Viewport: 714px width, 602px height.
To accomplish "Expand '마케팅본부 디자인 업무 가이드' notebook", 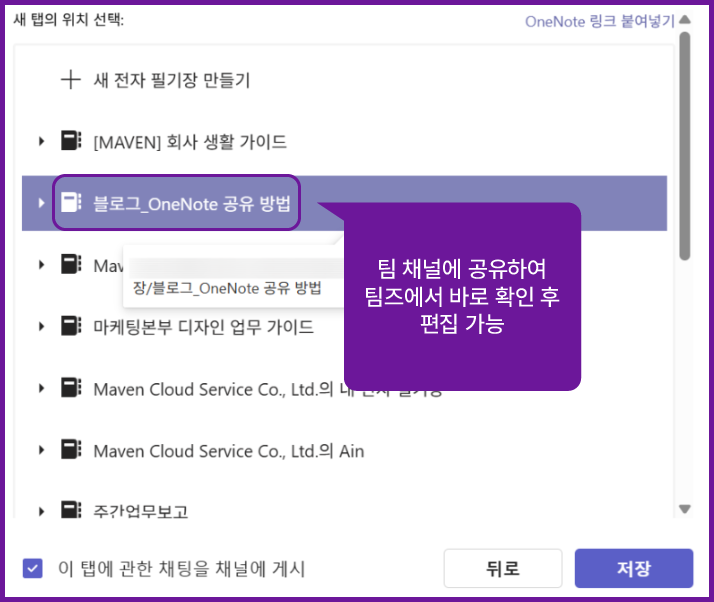I will click(41, 327).
